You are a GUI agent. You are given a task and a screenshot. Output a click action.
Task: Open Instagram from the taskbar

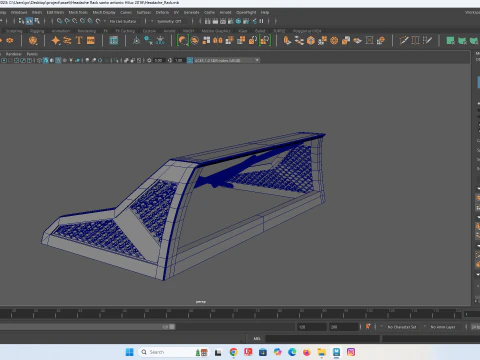(351, 352)
